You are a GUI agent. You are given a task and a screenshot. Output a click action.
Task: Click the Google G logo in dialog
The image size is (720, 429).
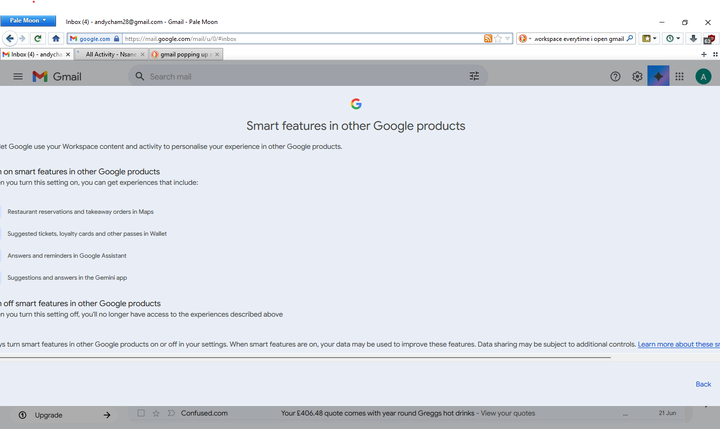356,104
